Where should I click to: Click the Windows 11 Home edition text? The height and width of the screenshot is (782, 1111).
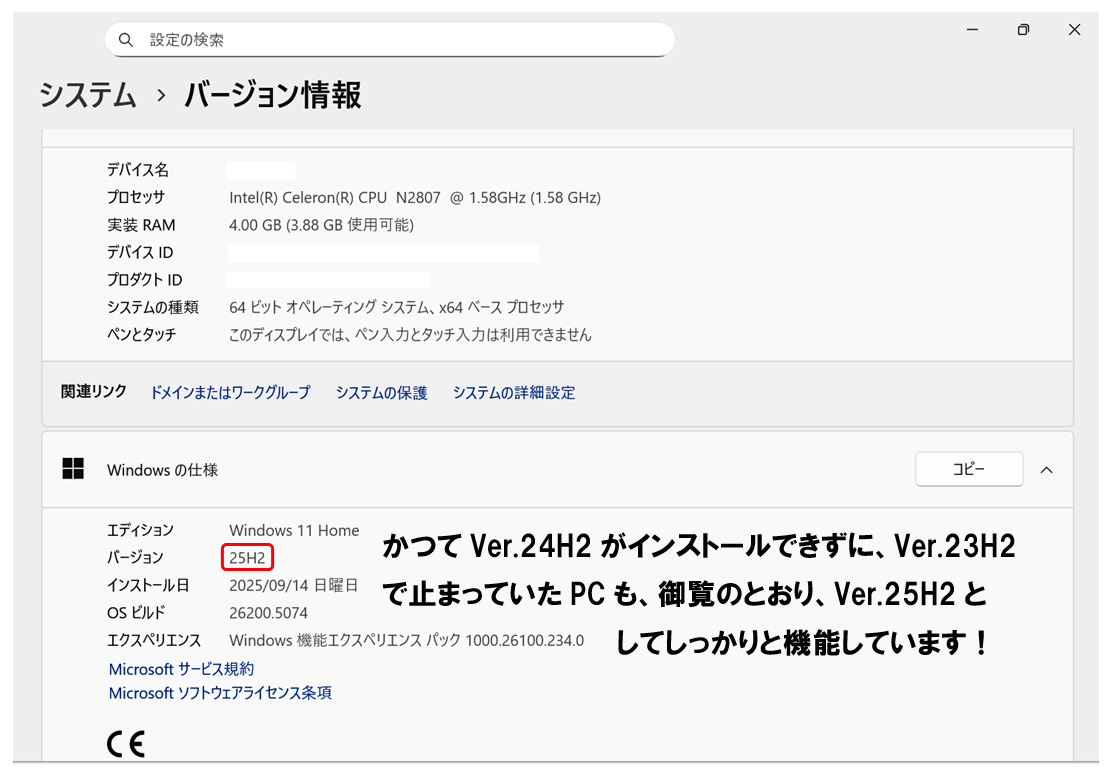(293, 530)
